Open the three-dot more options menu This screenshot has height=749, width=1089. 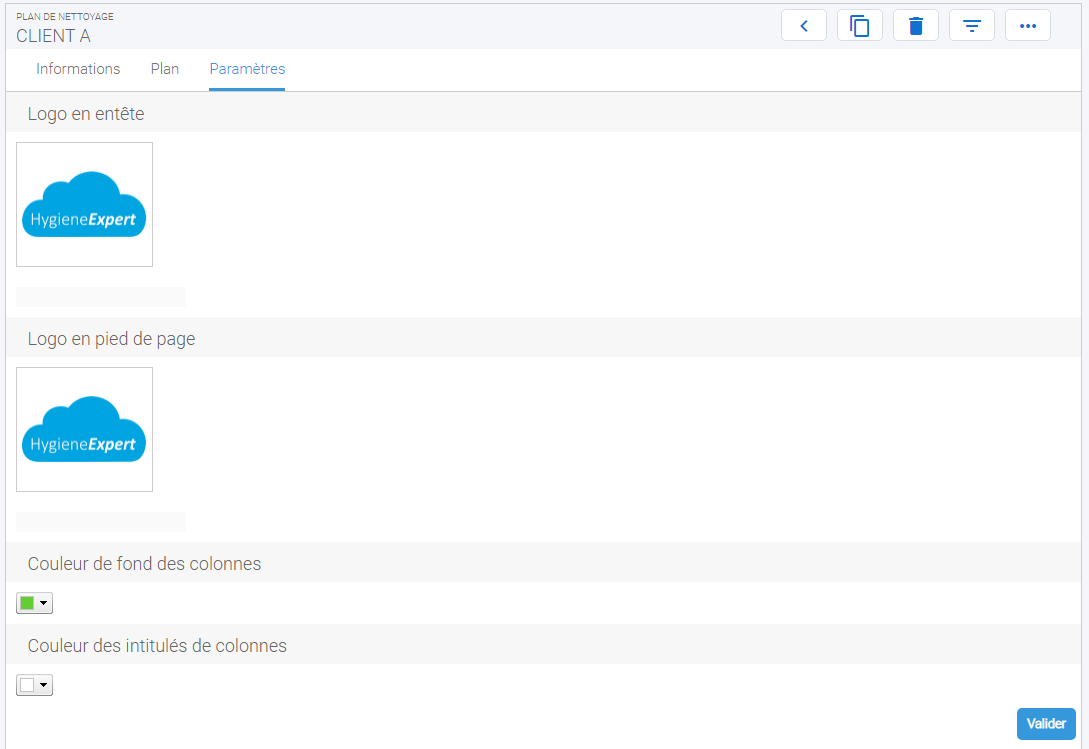coord(1027,26)
